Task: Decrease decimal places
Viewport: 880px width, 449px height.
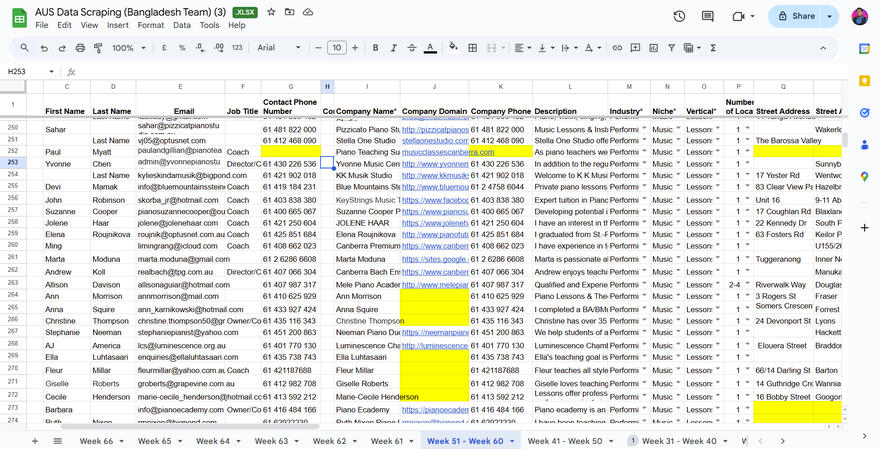Action: point(200,48)
